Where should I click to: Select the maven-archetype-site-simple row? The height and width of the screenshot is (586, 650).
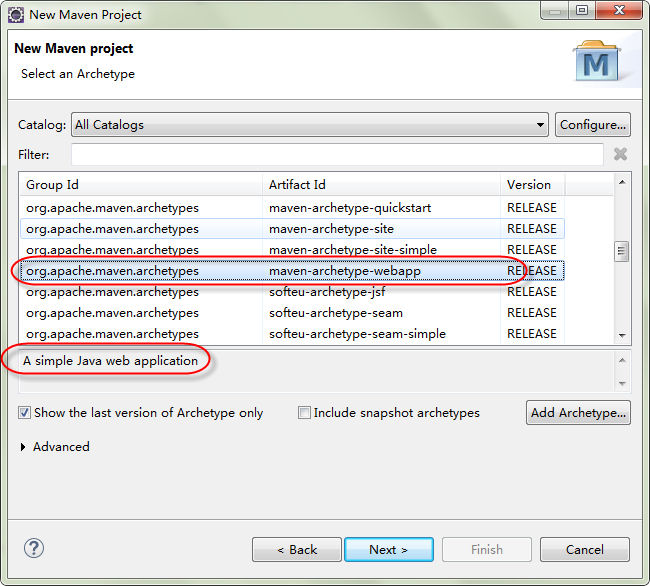292,250
